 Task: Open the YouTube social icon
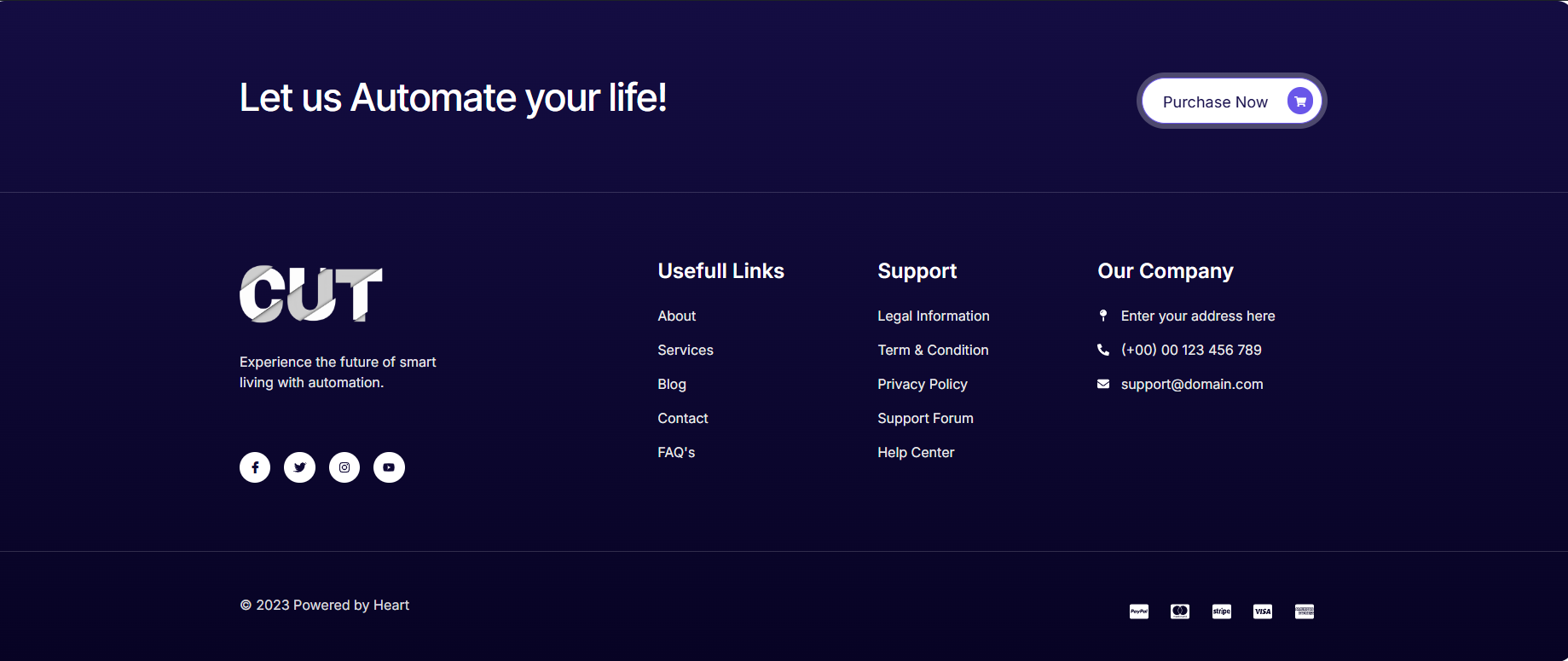[389, 467]
